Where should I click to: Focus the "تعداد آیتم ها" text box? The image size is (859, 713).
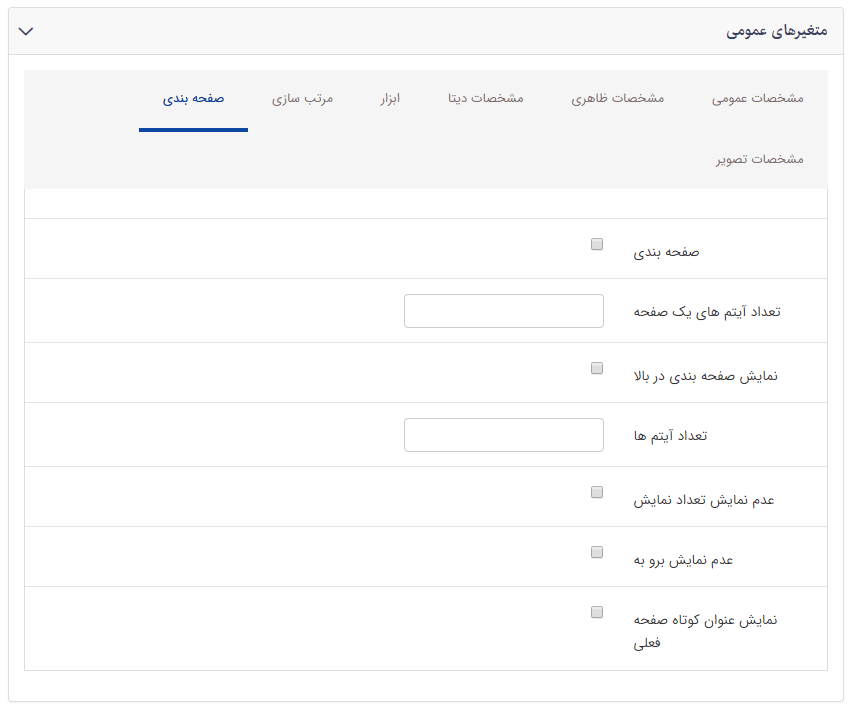pos(503,435)
